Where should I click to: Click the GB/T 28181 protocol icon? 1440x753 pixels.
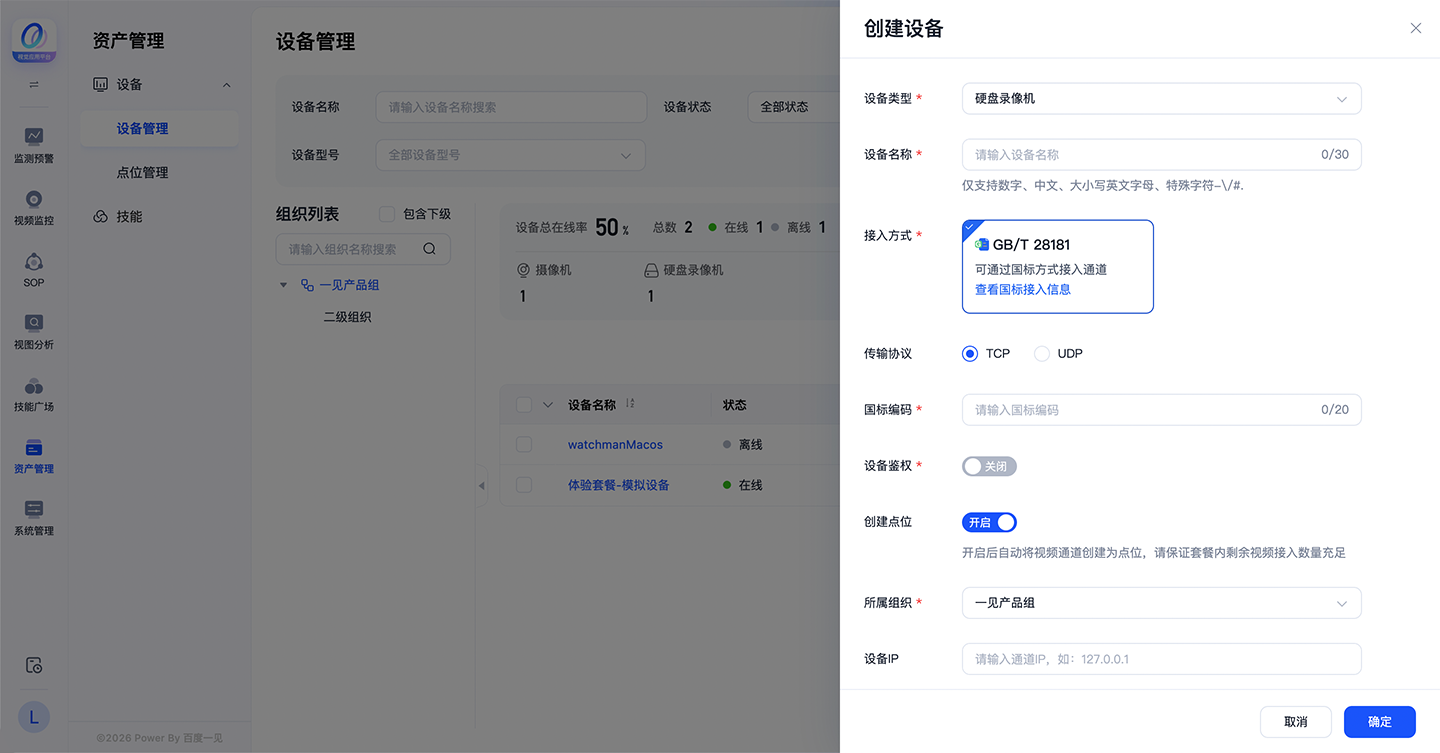coord(982,244)
